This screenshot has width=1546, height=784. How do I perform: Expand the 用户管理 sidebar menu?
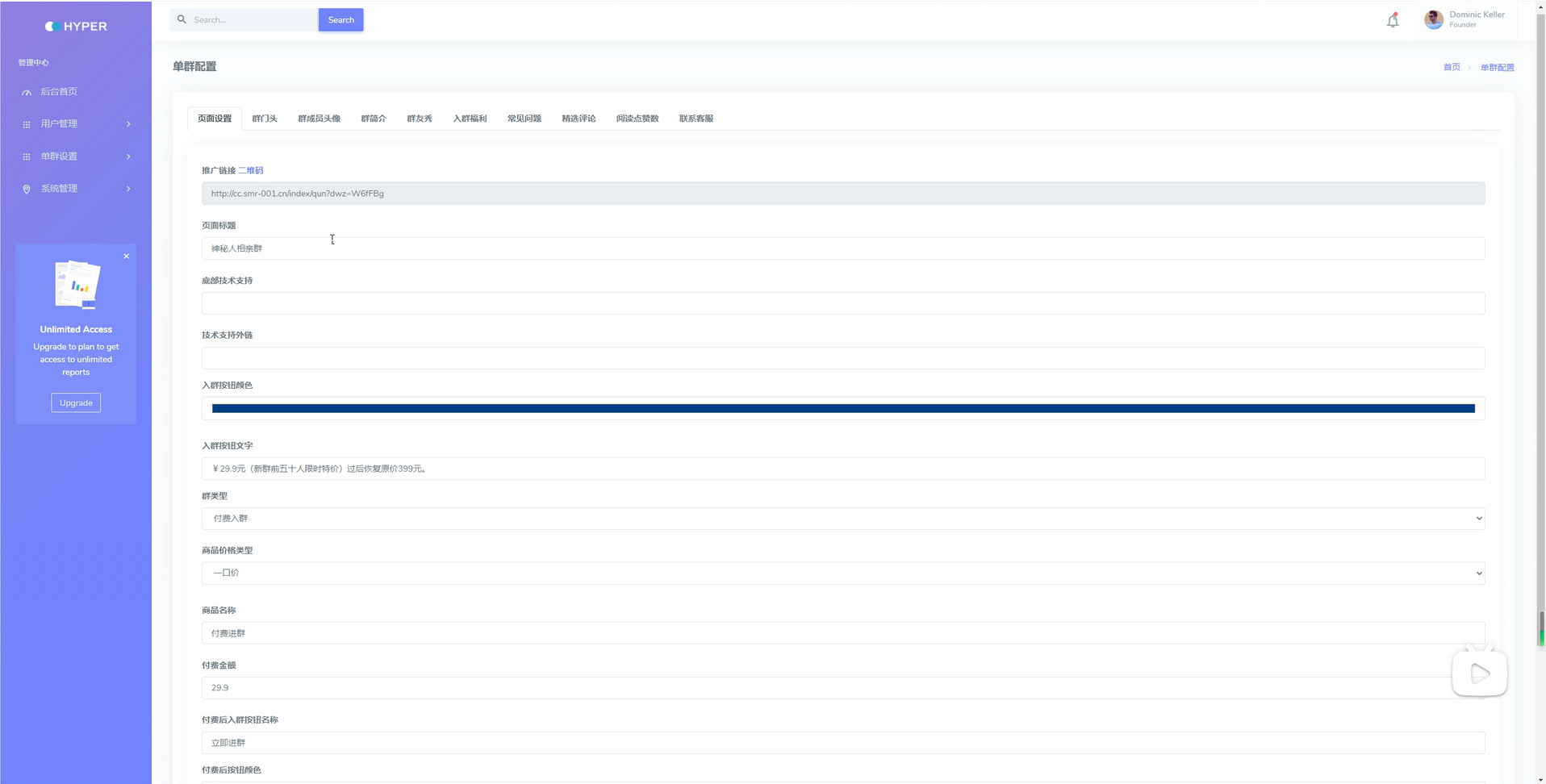click(76, 124)
